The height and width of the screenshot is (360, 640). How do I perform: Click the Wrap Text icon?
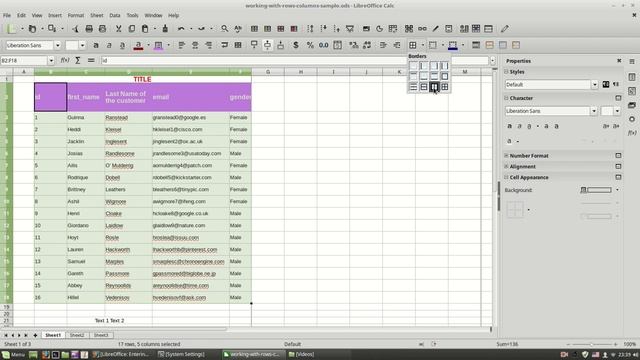click(x=224, y=45)
